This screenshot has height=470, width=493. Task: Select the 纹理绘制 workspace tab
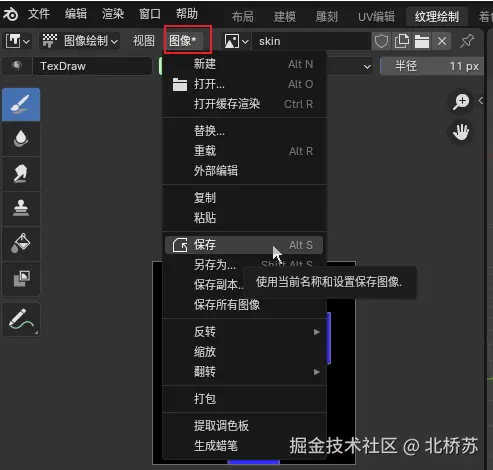point(437,17)
